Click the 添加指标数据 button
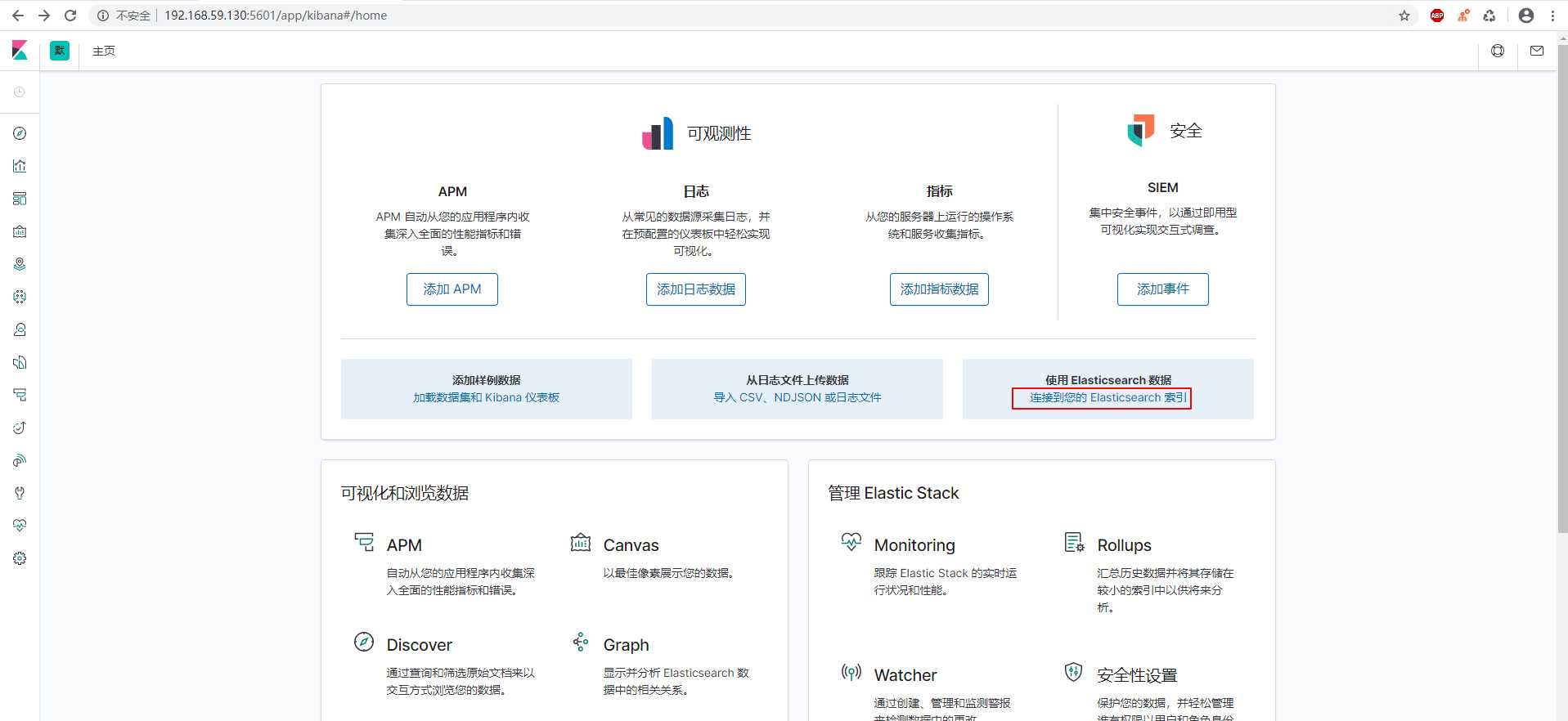The image size is (1568, 721). tap(939, 289)
